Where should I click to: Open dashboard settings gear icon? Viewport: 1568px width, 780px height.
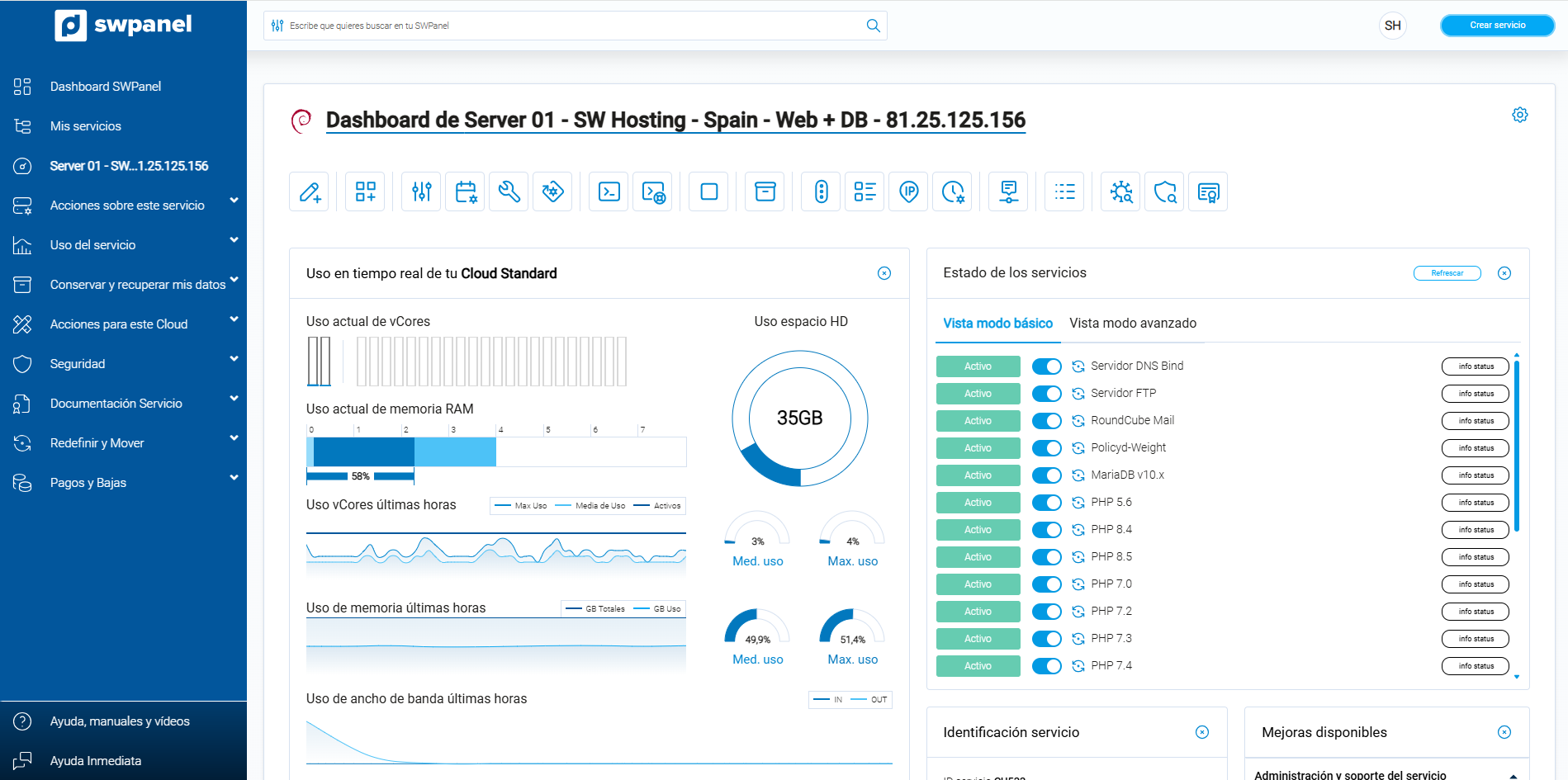tap(1519, 115)
